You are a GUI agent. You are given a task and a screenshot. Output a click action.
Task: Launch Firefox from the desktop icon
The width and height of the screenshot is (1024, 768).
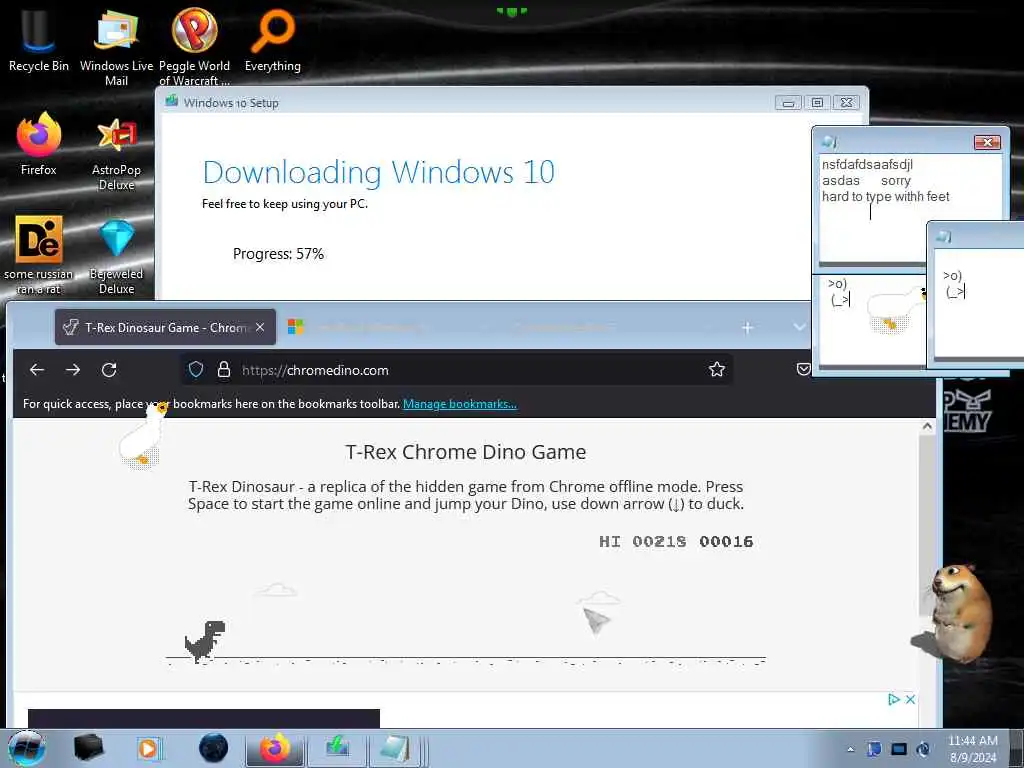coord(39,144)
